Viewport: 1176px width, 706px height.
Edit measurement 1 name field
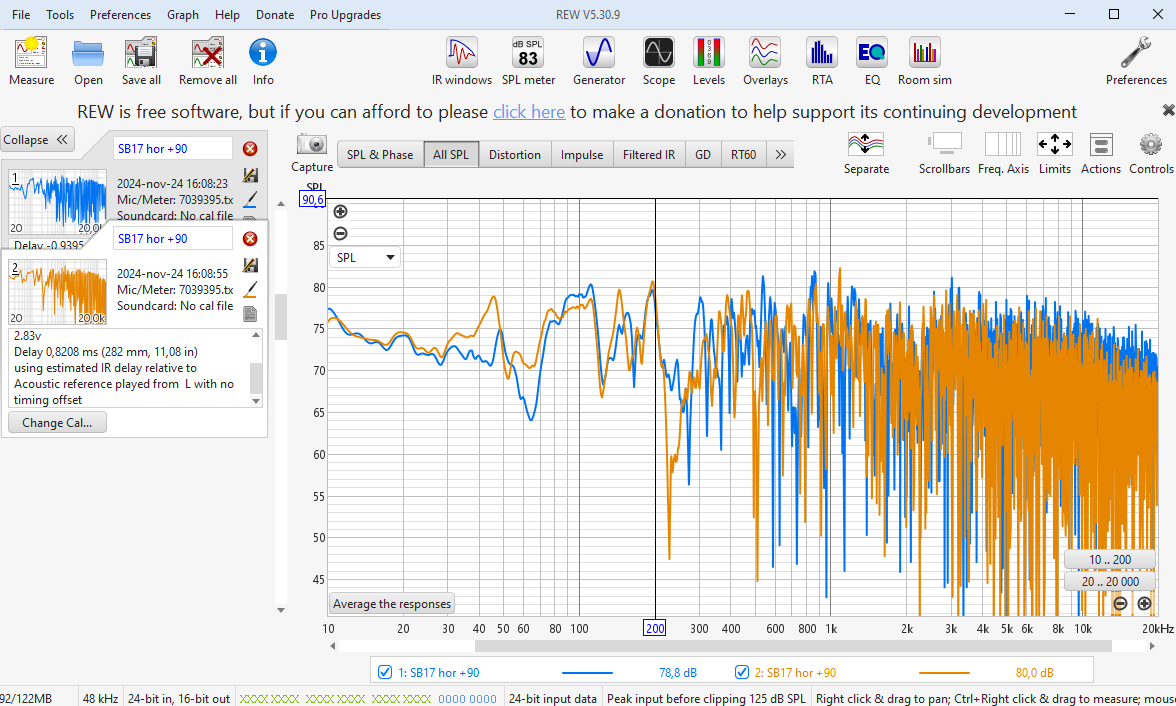pyautogui.click(x=172, y=149)
